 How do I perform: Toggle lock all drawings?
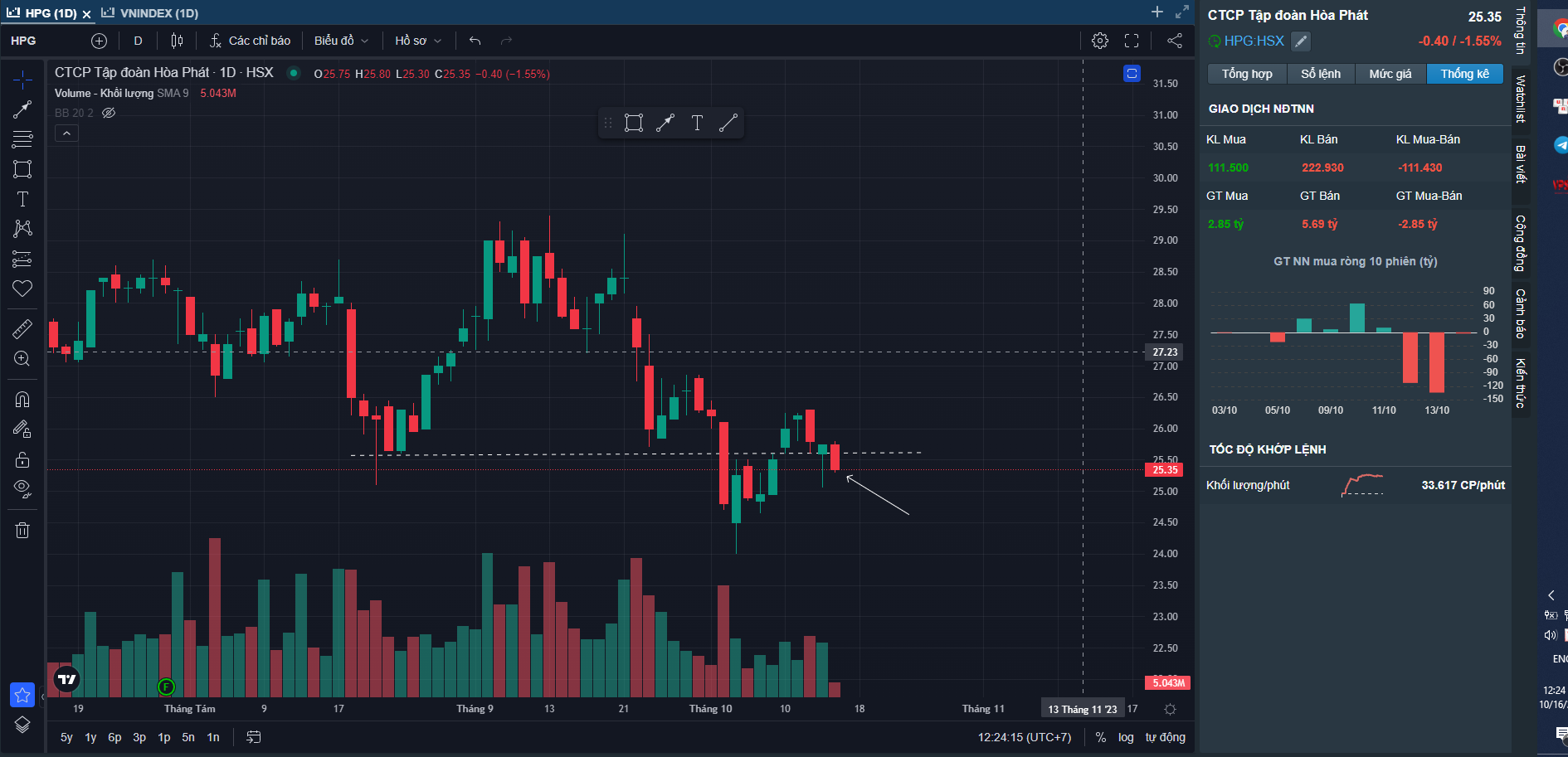point(22,459)
